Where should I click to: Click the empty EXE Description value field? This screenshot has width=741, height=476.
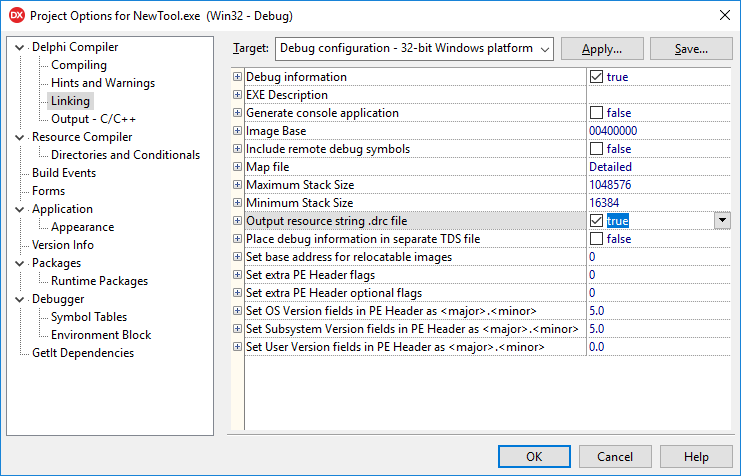click(659, 95)
